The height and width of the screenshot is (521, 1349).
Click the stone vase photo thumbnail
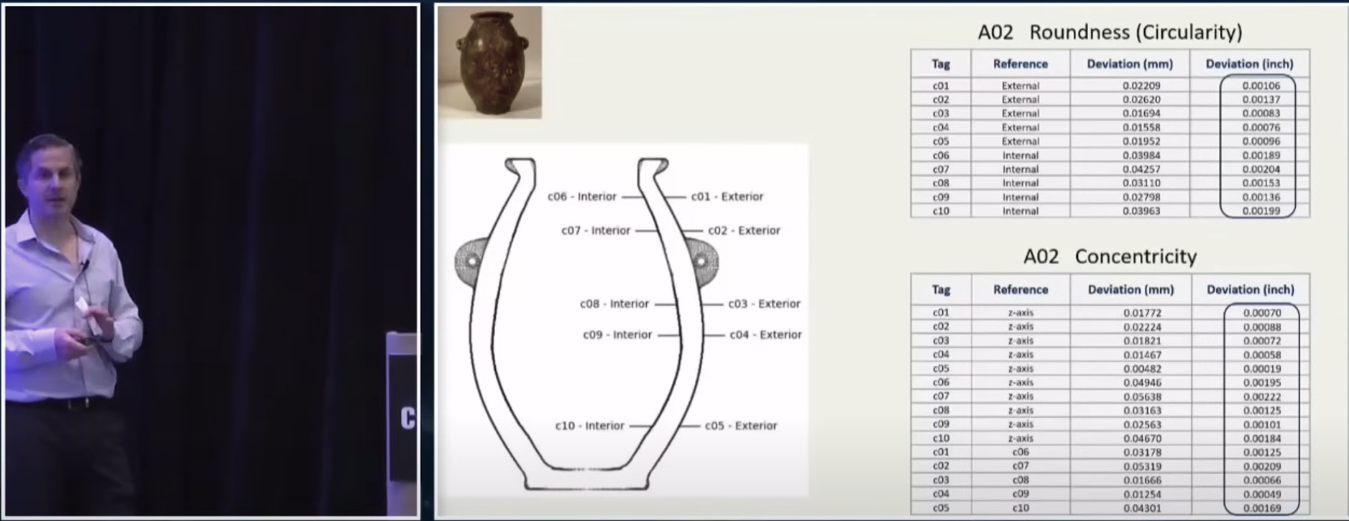(x=490, y=62)
